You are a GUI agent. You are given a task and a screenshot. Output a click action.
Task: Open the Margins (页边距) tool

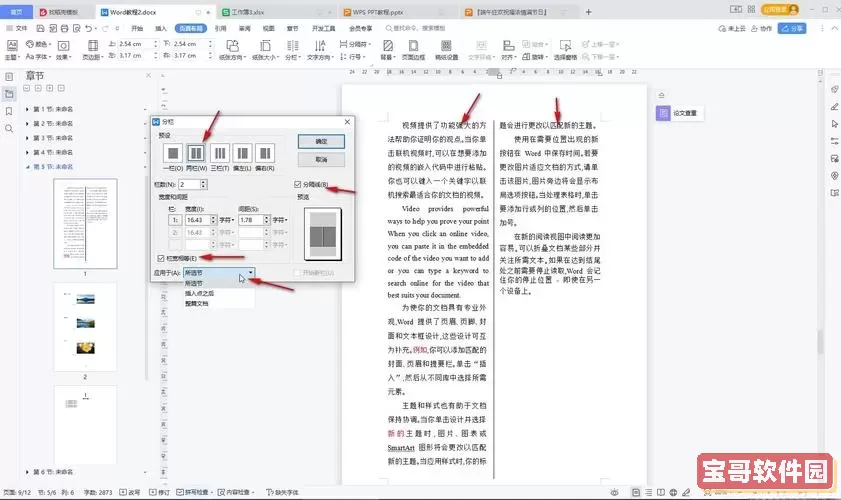point(92,49)
